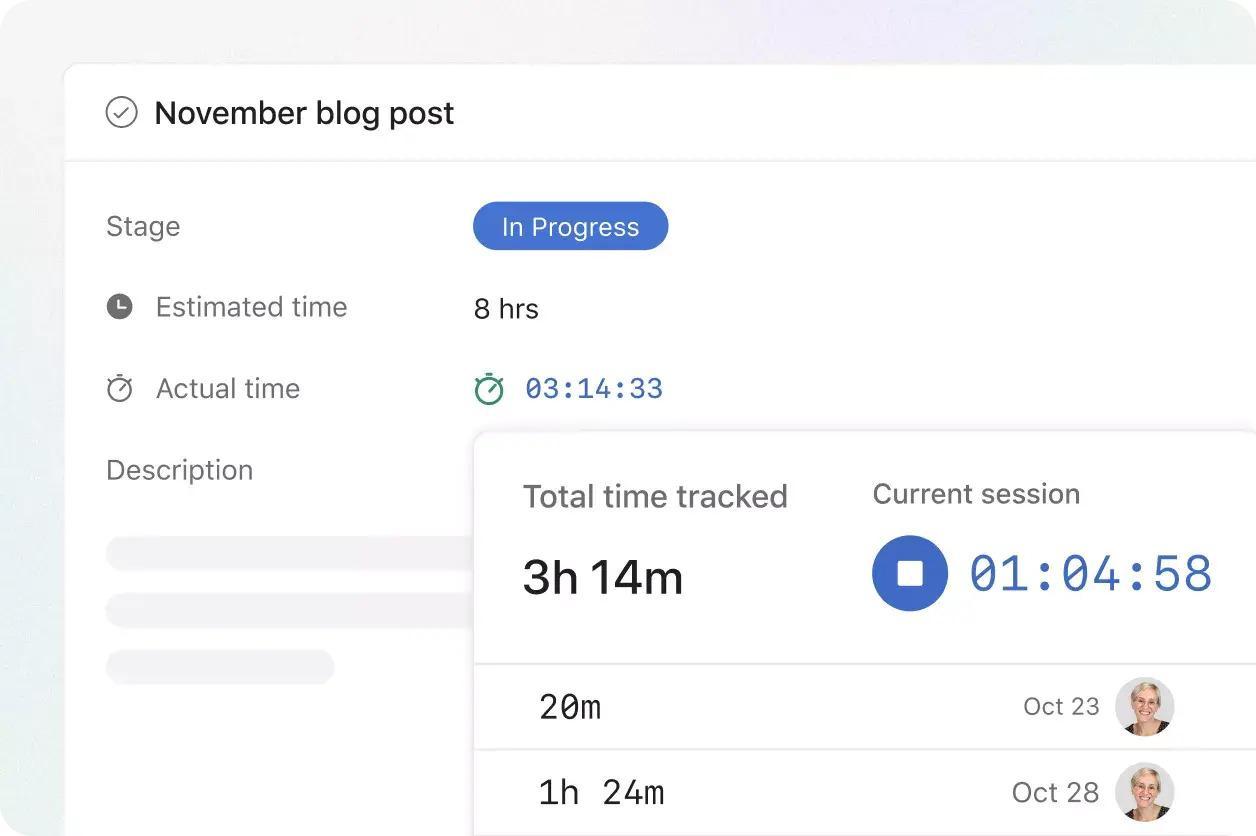Mark November blog post task complete
The image size is (1256, 836).
pos(122,113)
